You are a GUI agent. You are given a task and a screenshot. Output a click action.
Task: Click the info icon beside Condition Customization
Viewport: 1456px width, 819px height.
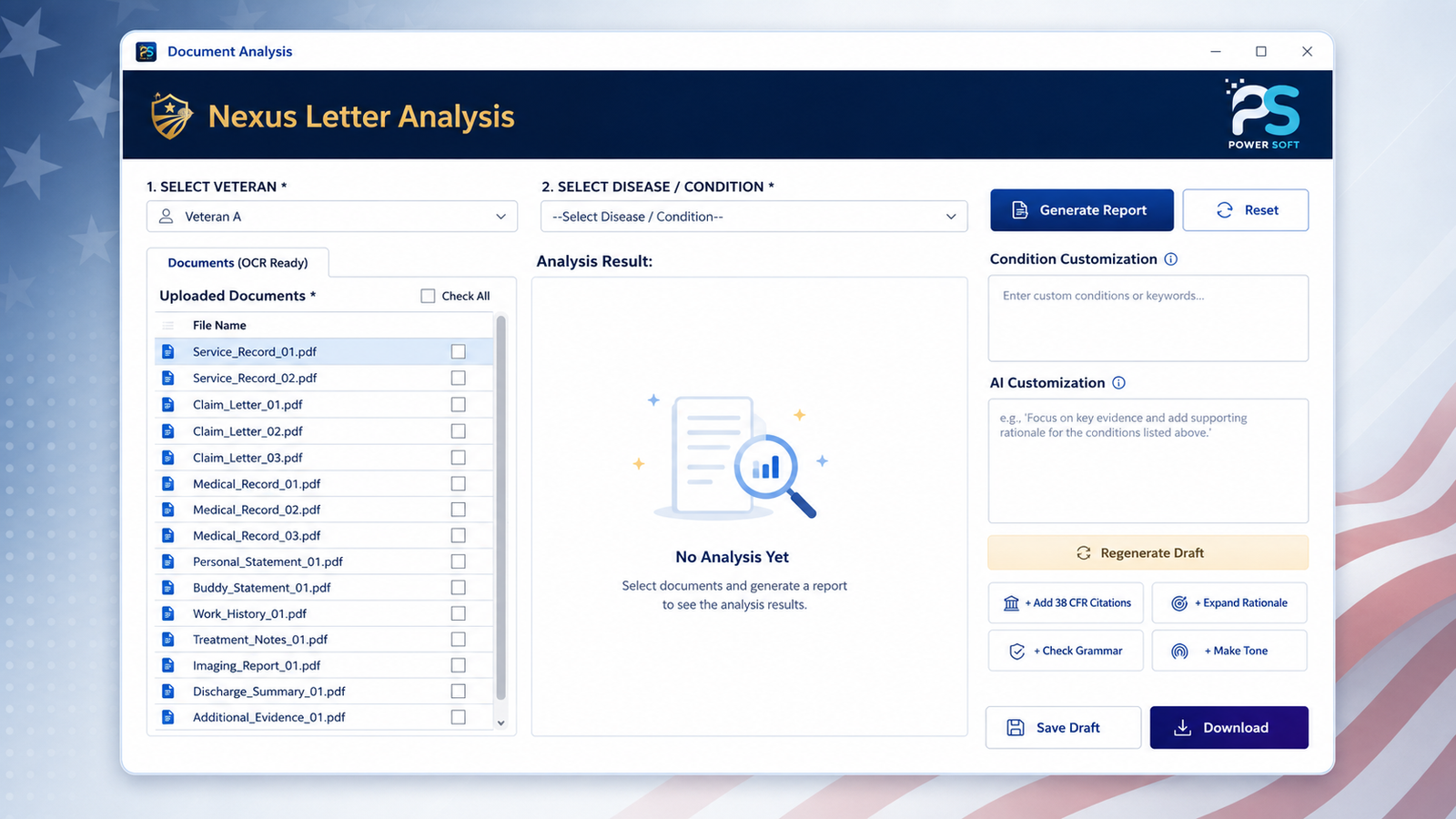[x=1171, y=259]
